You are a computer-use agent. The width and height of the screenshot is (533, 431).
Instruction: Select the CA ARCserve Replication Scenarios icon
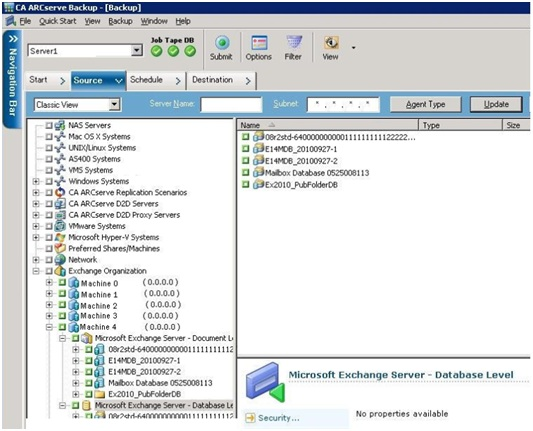coord(60,192)
